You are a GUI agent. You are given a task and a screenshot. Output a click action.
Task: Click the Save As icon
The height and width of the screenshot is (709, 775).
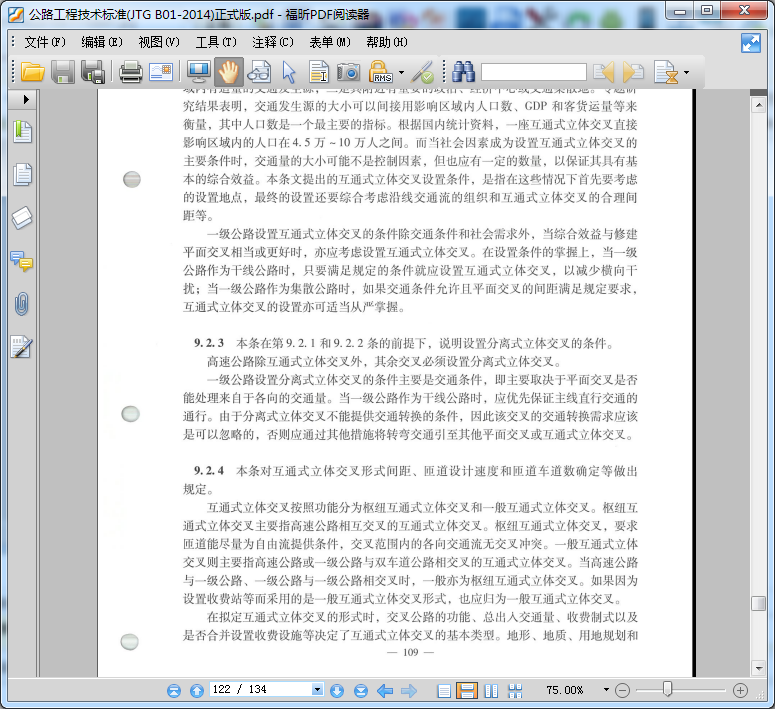tap(93, 72)
